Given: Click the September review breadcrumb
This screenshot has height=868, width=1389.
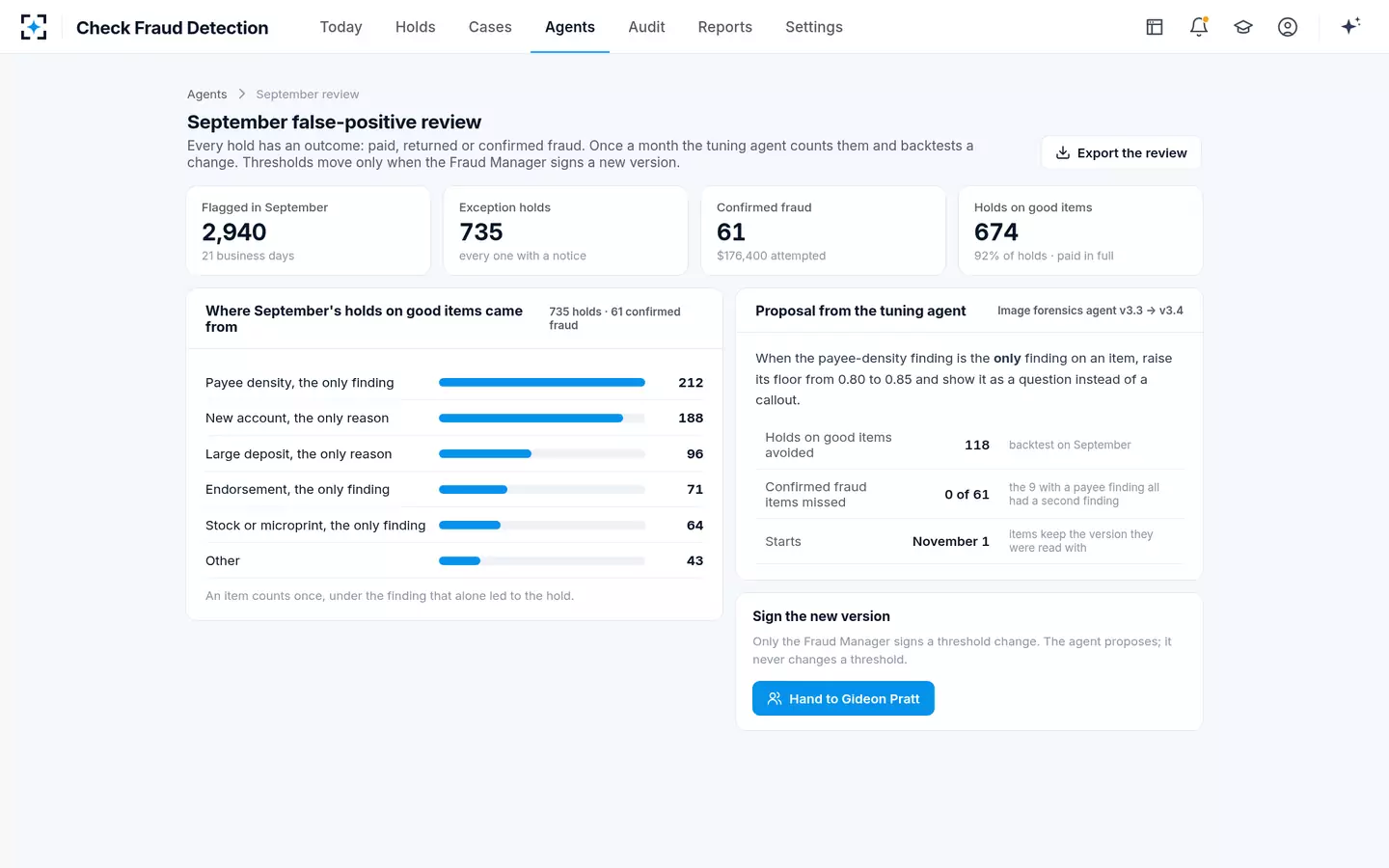Looking at the screenshot, I should click(x=308, y=94).
